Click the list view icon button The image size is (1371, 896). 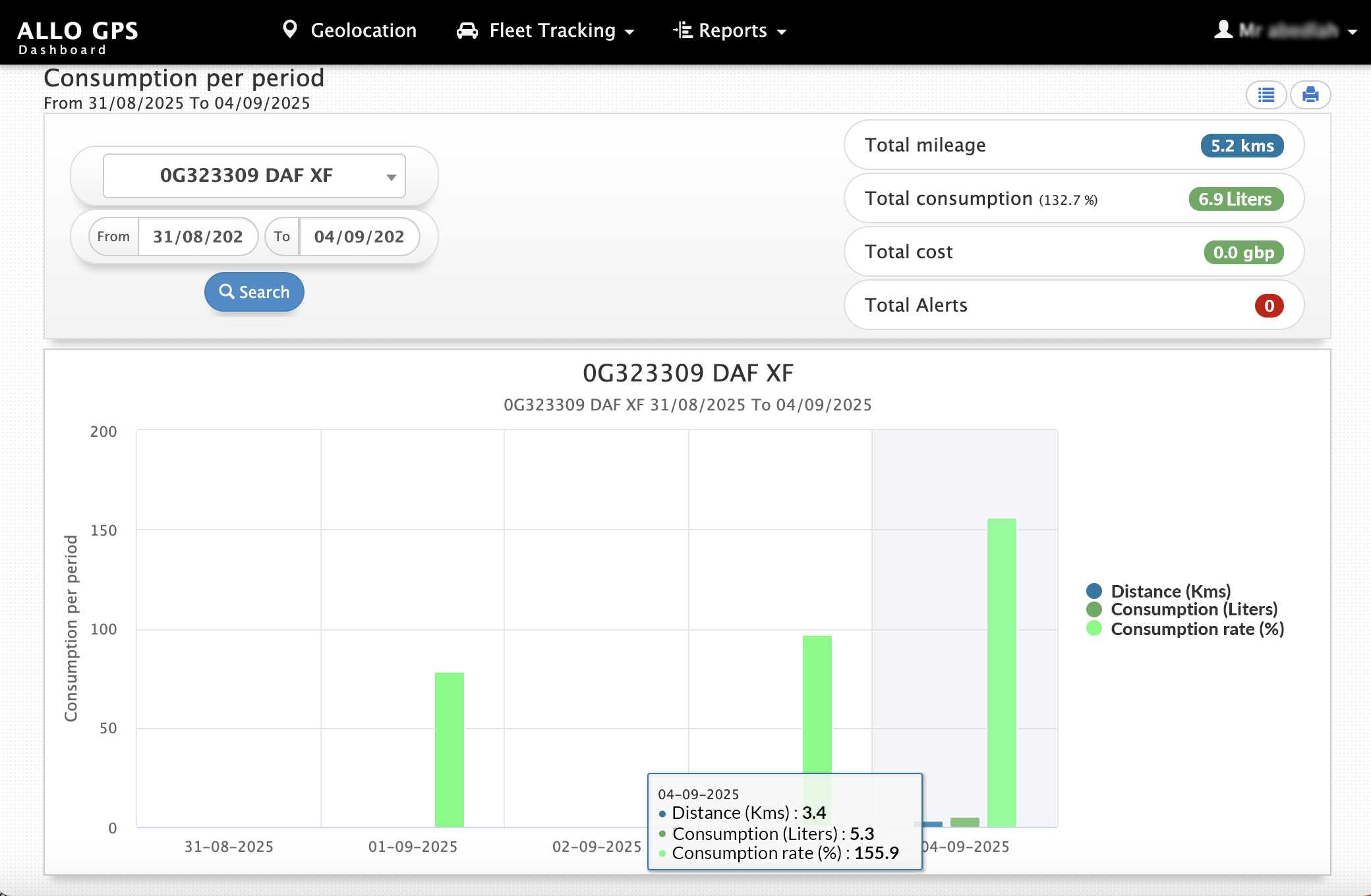coord(1266,96)
